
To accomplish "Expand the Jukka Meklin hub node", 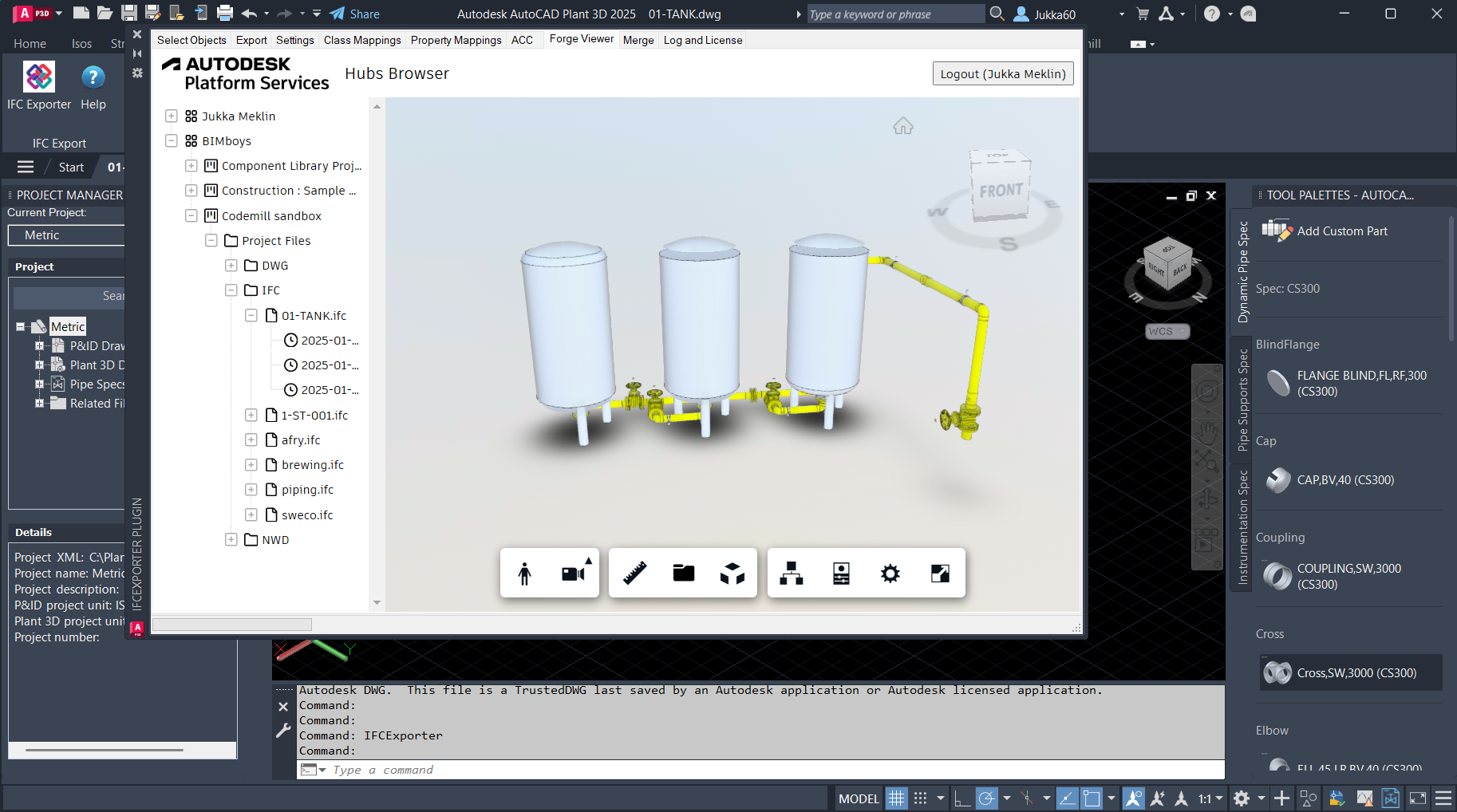I will click(171, 116).
